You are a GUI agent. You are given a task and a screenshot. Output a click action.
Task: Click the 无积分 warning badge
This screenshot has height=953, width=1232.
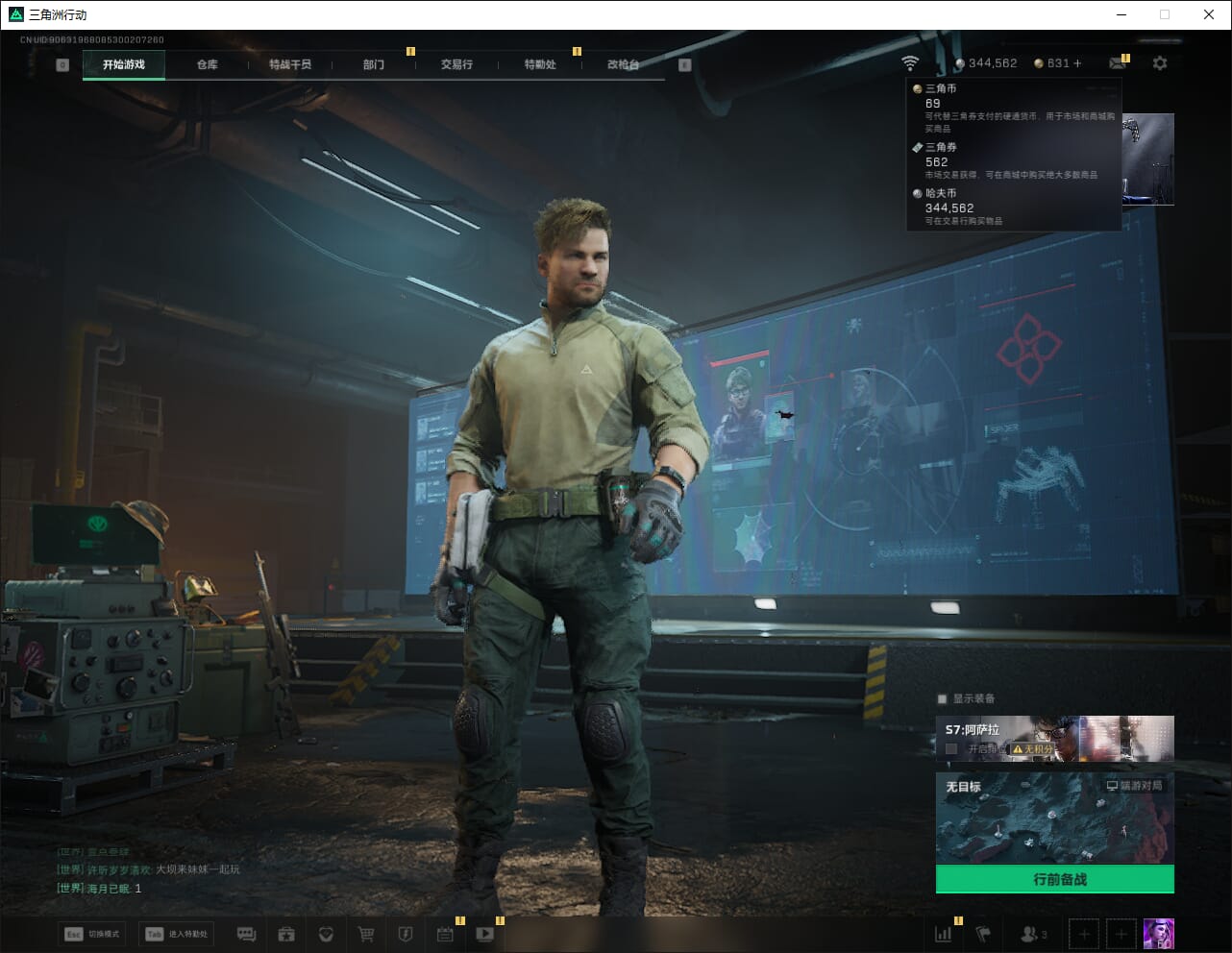coord(1033,748)
